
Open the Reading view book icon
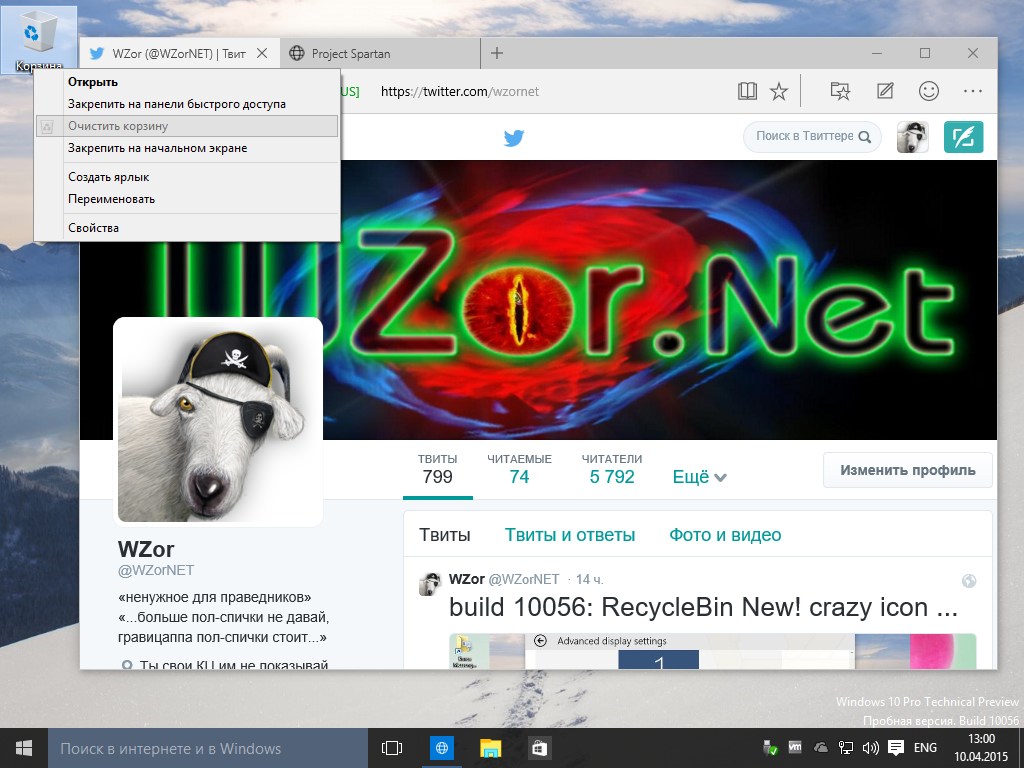[x=747, y=91]
